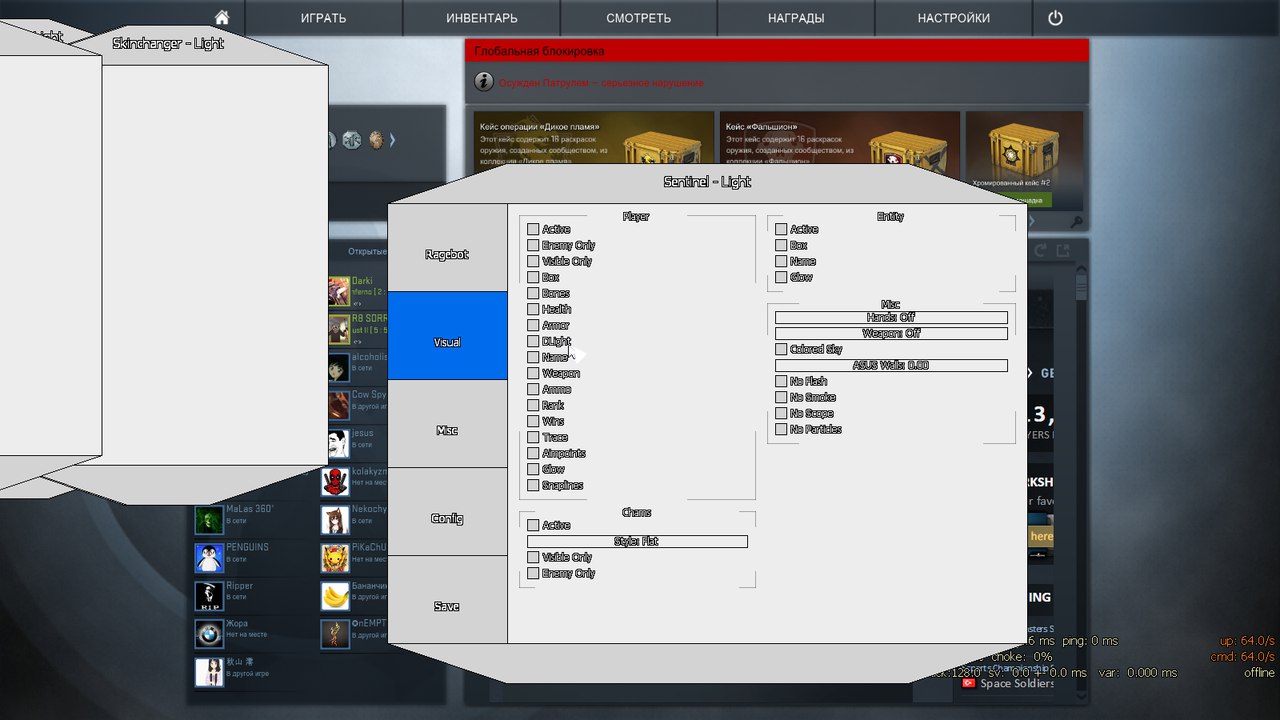Open the Hands: Off selector
Viewport: 1280px width, 720px height.
[x=891, y=317]
